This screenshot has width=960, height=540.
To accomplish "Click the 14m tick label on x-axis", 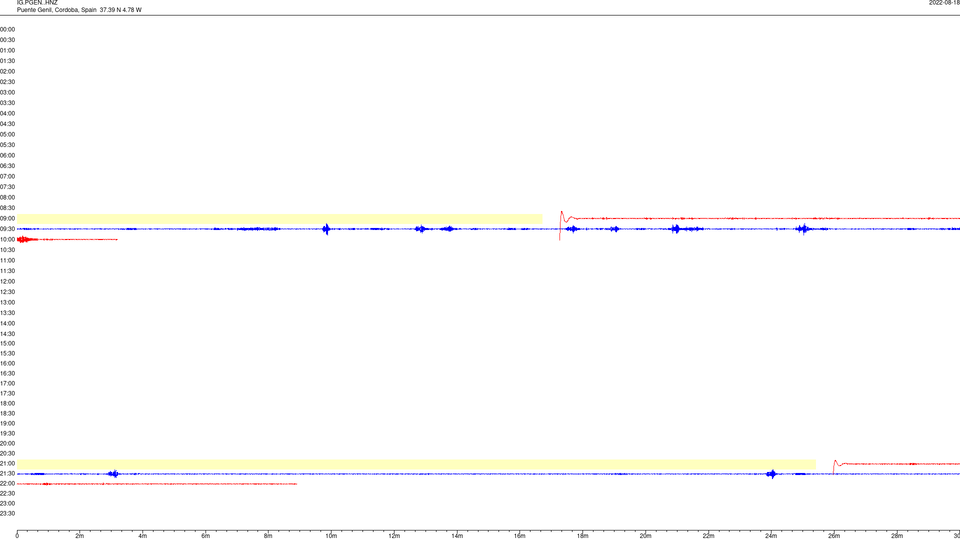I will (457, 536).
